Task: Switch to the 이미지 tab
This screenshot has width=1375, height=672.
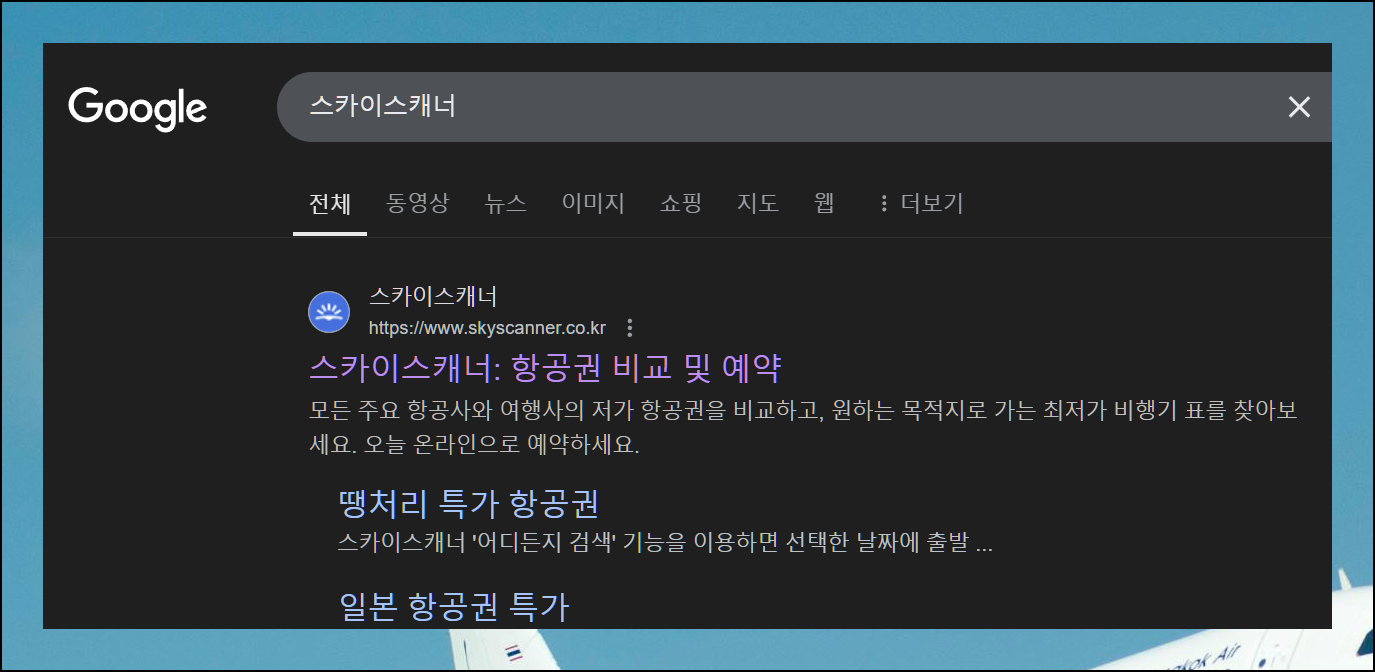Action: tap(593, 204)
